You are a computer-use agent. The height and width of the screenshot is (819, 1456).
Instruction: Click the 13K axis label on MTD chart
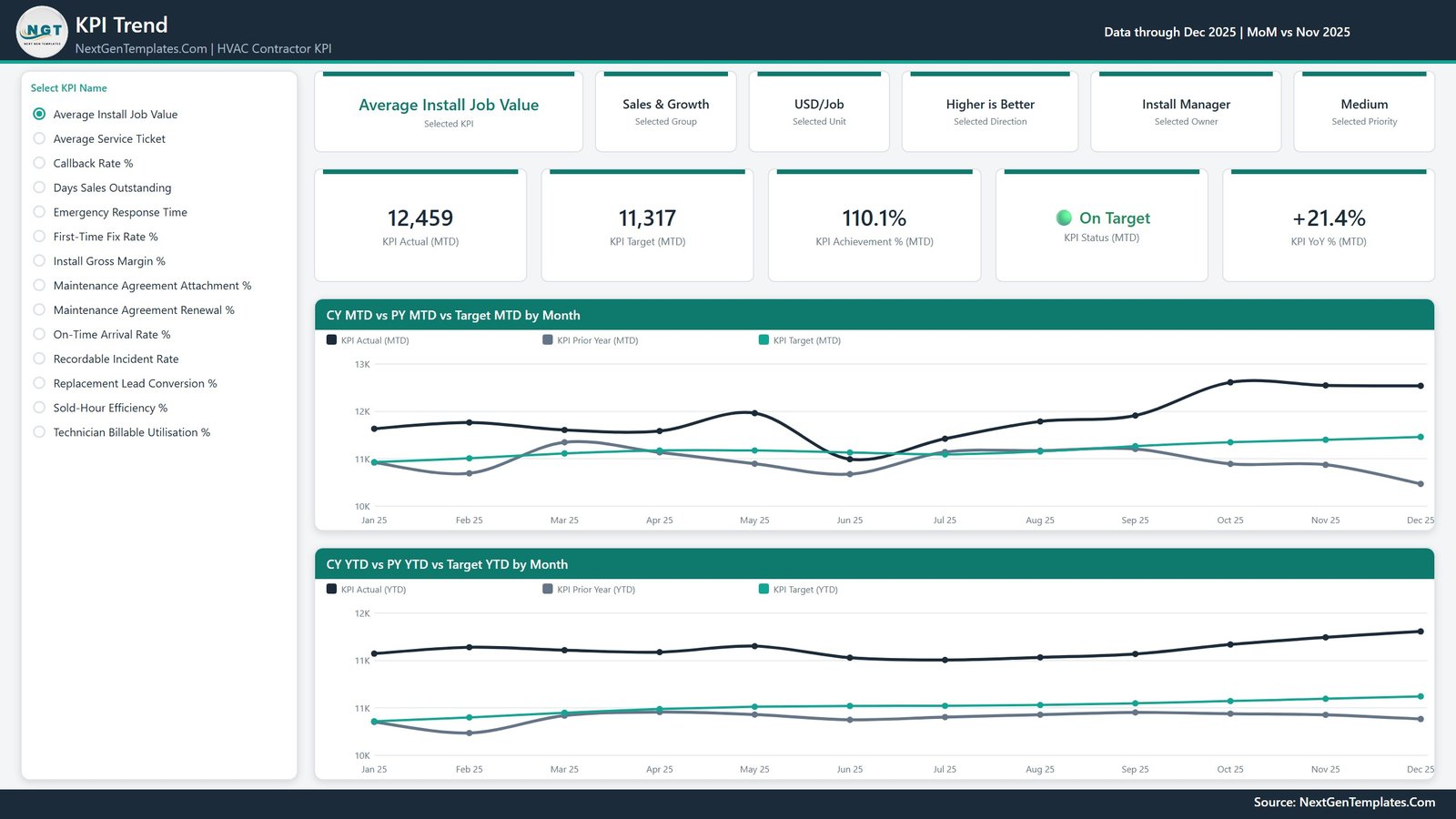point(362,364)
